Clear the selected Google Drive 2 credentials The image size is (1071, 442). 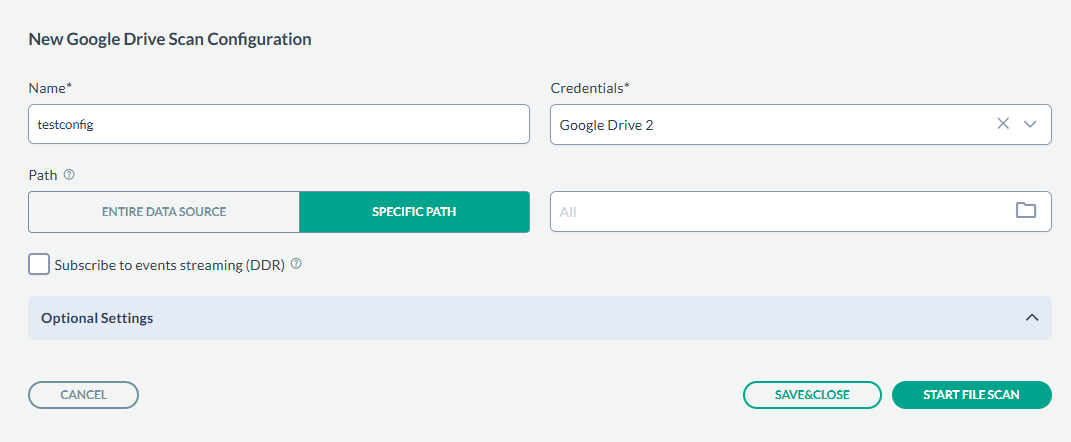(x=1003, y=124)
